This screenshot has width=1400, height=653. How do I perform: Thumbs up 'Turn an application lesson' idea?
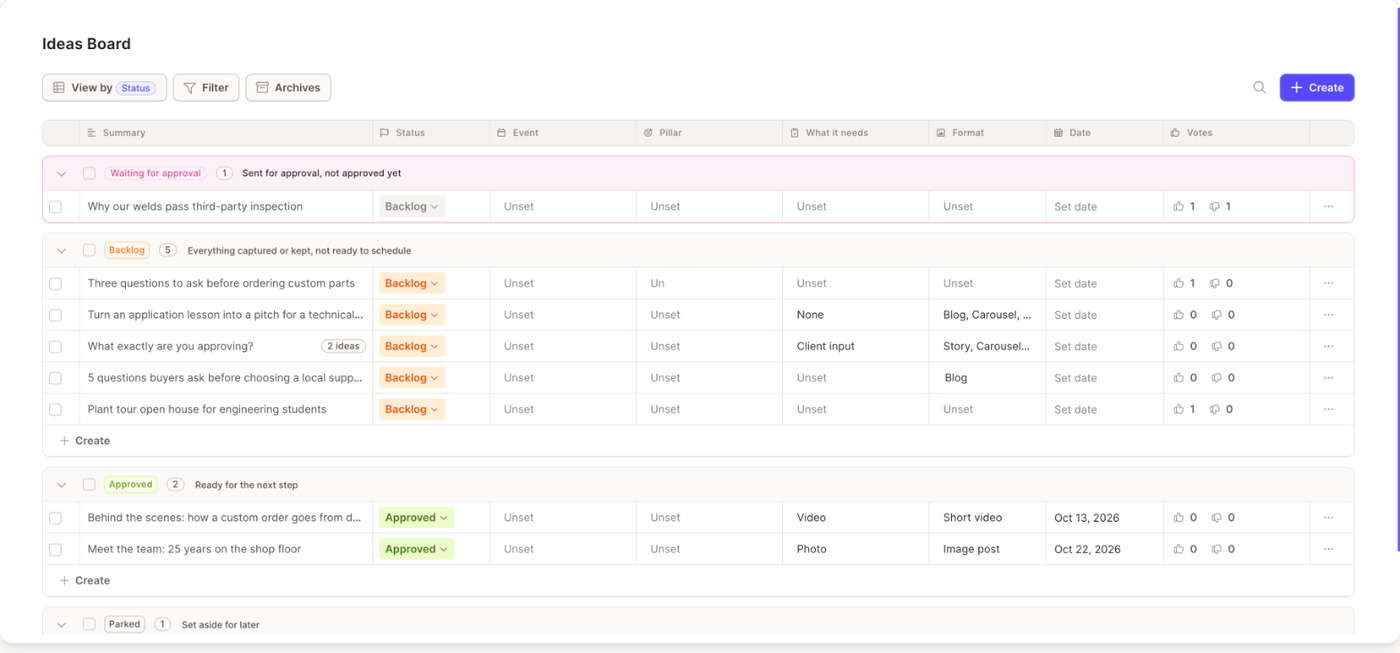pos(1179,315)
